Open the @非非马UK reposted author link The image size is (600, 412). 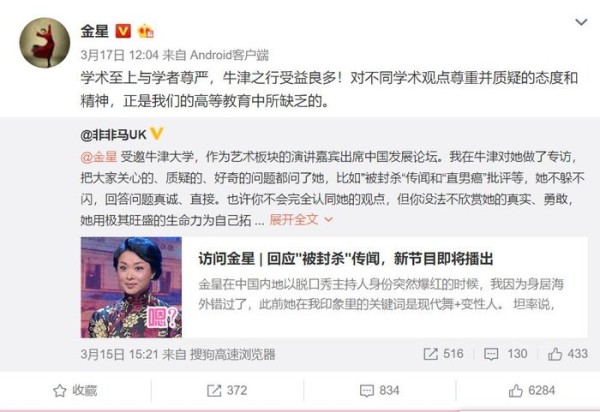click(114, 134)
